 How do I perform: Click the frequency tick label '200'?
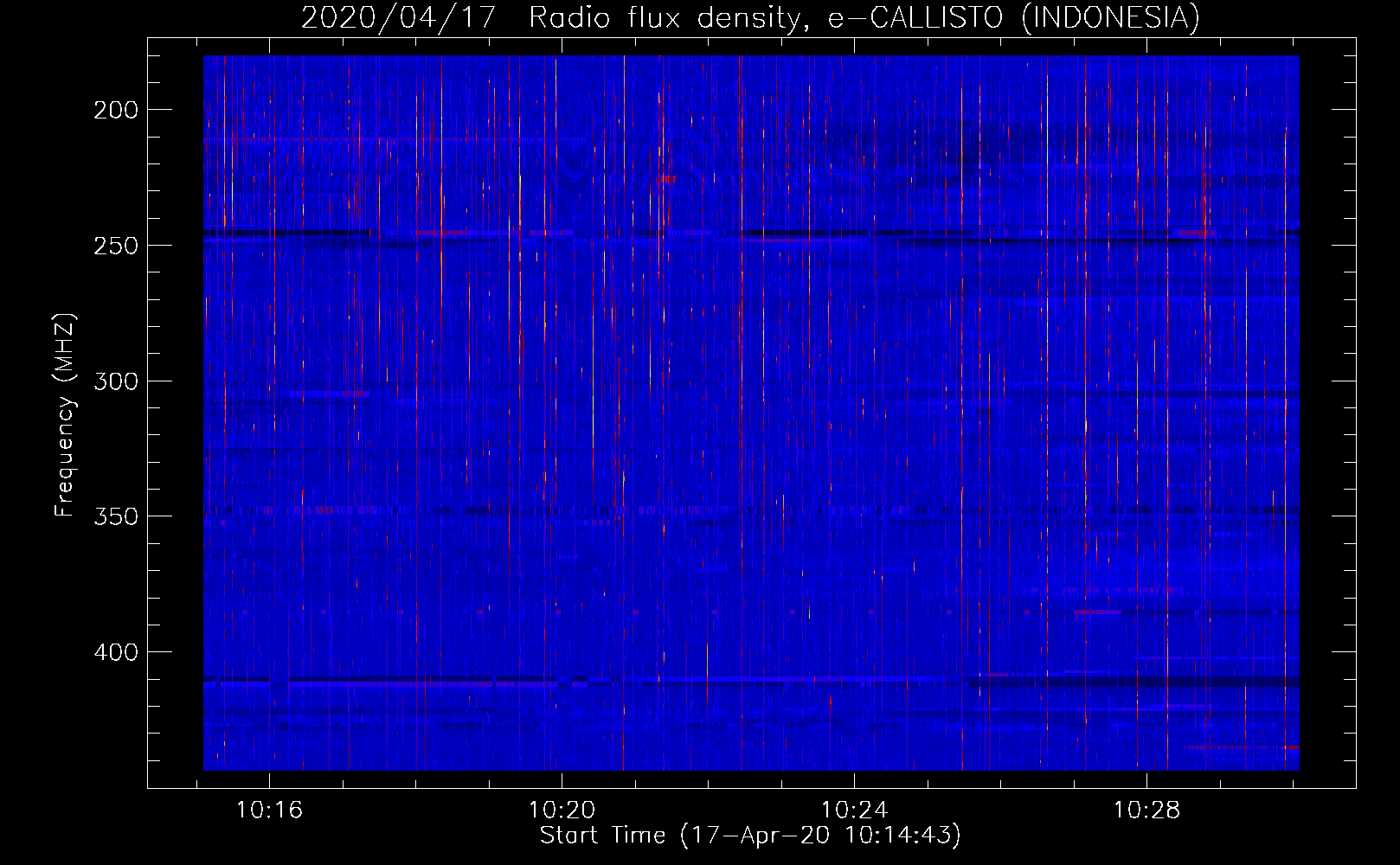point(116,110)
